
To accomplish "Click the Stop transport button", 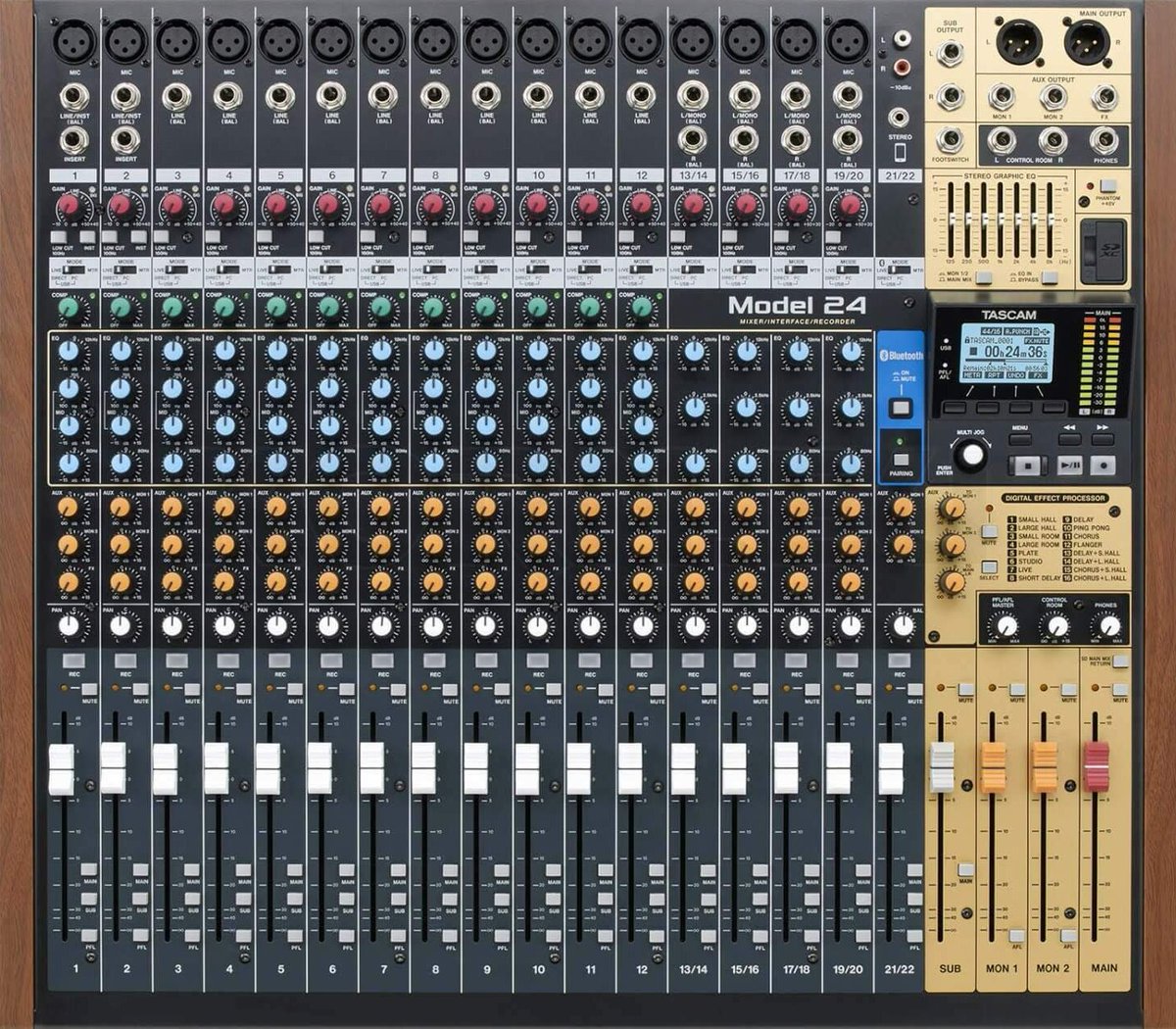I will tap(1027, 465).
